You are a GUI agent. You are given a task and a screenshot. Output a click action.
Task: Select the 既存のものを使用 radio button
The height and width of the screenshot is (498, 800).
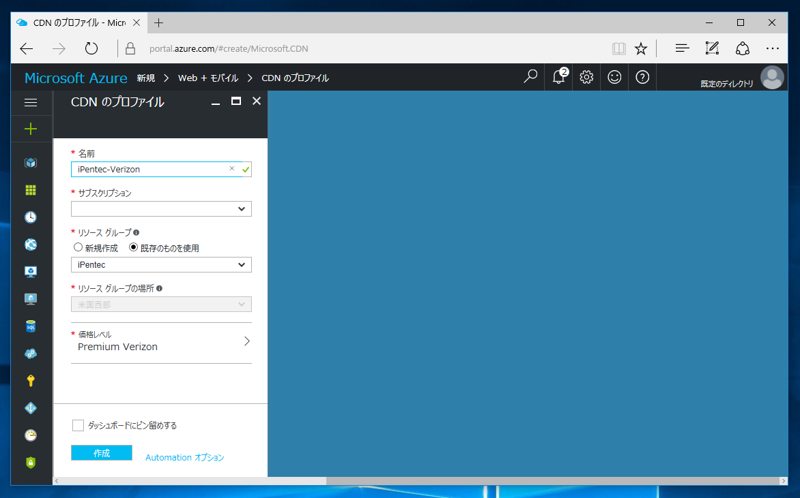pos(133,247)
